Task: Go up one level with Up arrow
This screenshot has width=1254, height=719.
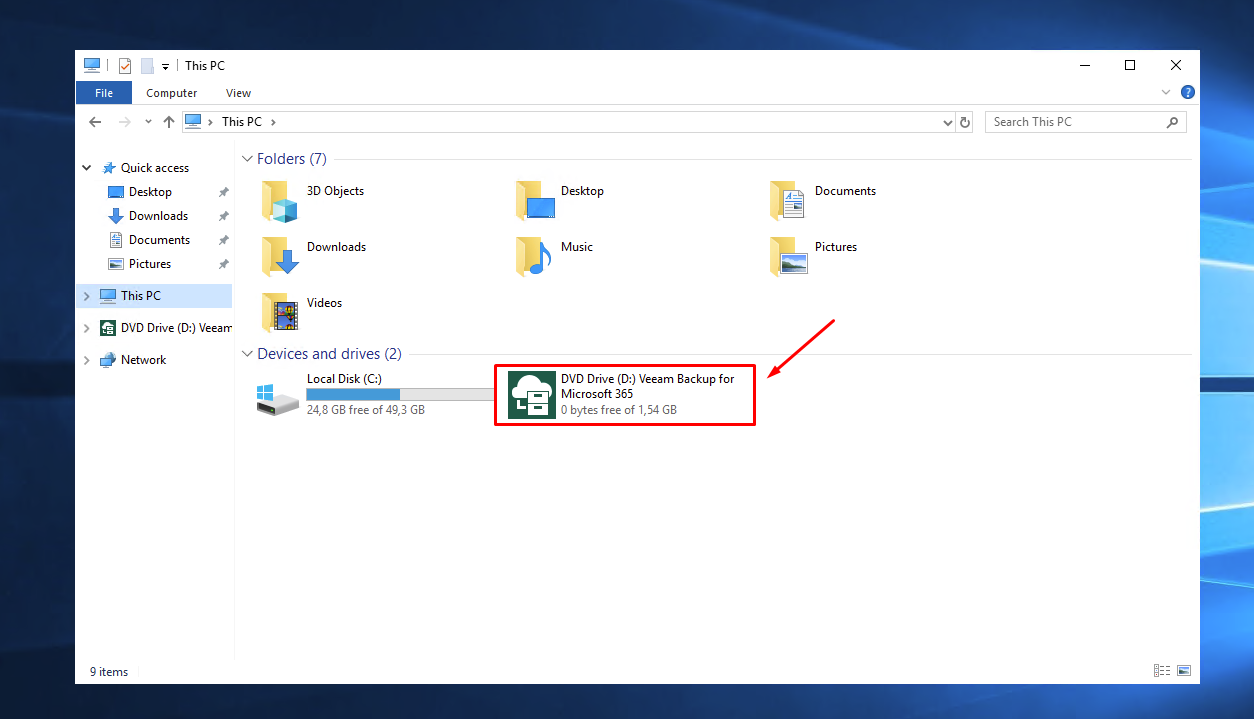Action: [x=169, y=122]
